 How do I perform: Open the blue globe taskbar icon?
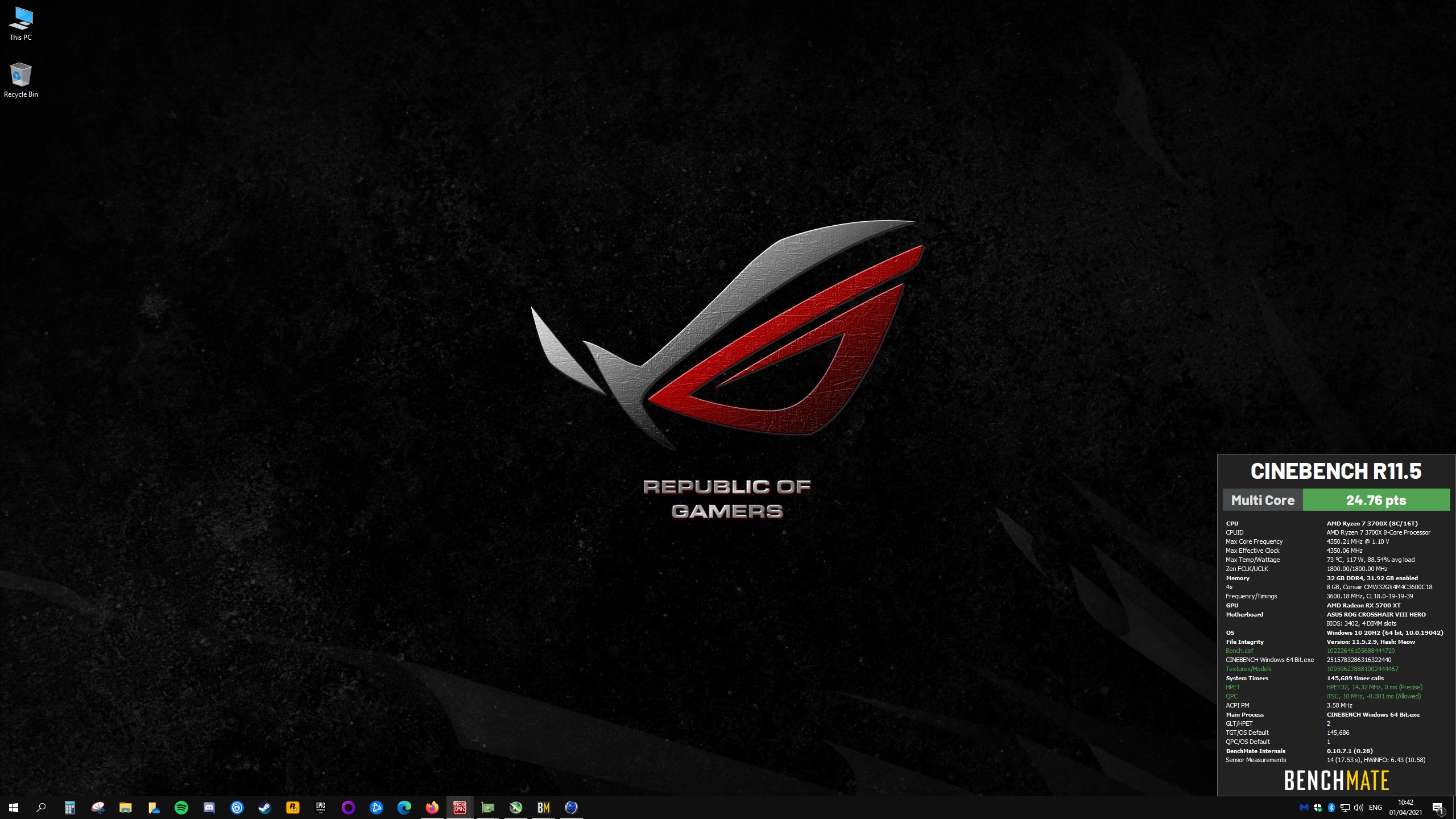point(572,808)
